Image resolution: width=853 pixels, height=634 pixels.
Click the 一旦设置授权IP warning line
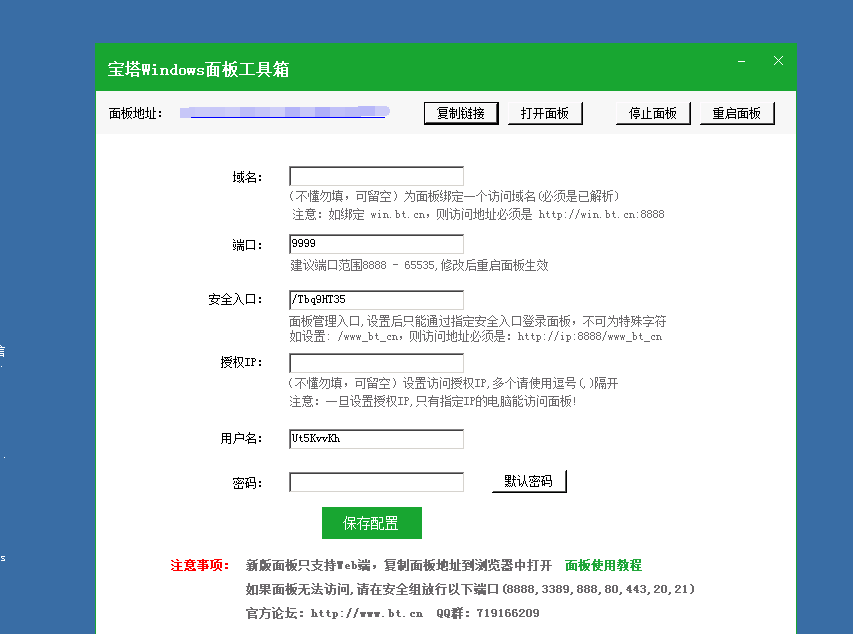pyautogui.click(x=432, y=402)
